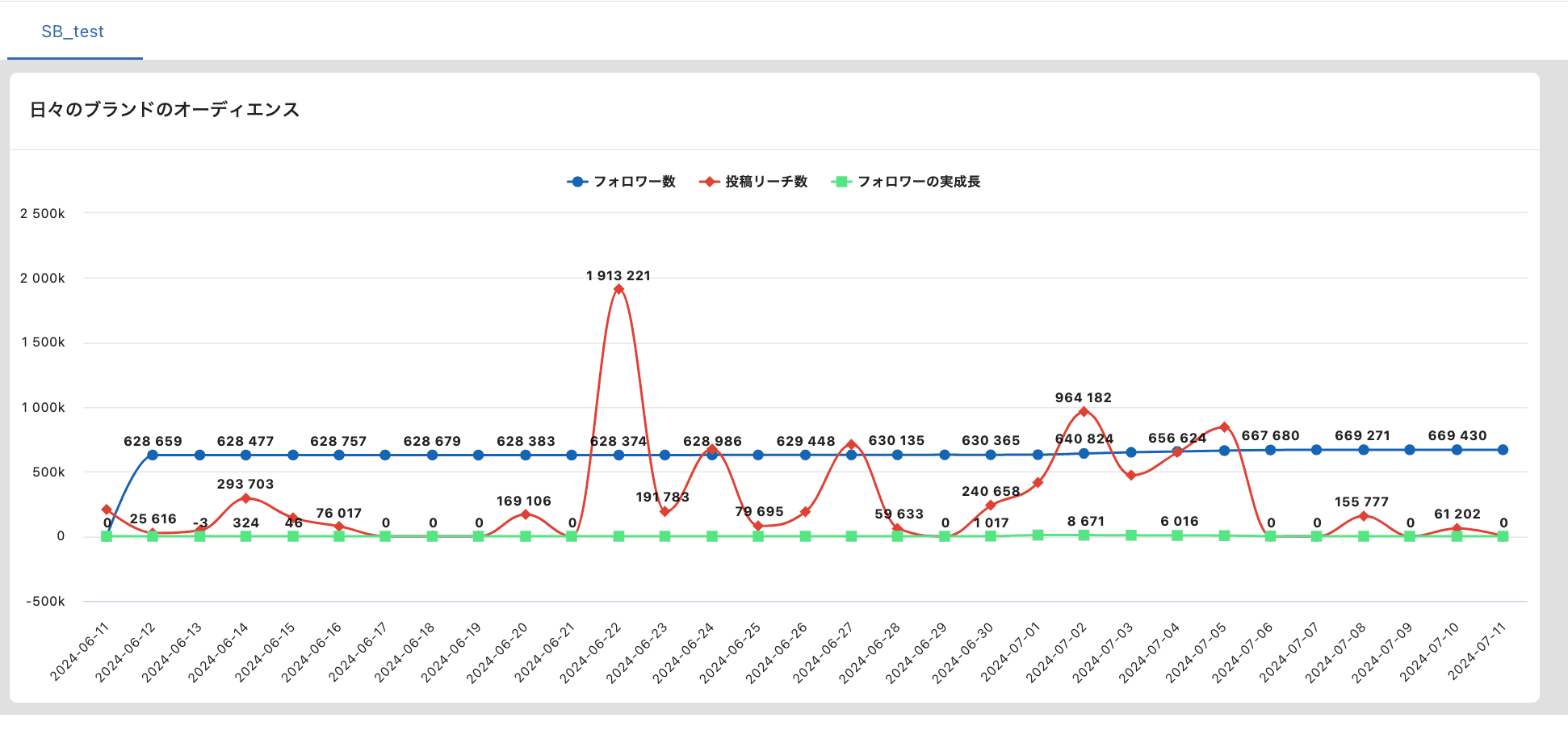Click the green square marker on 2024-07-02
The image size is (1568, 743).
1084,535
